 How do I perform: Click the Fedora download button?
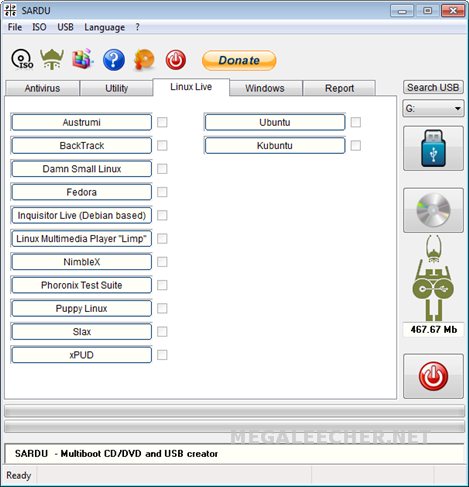coord(81,192)
